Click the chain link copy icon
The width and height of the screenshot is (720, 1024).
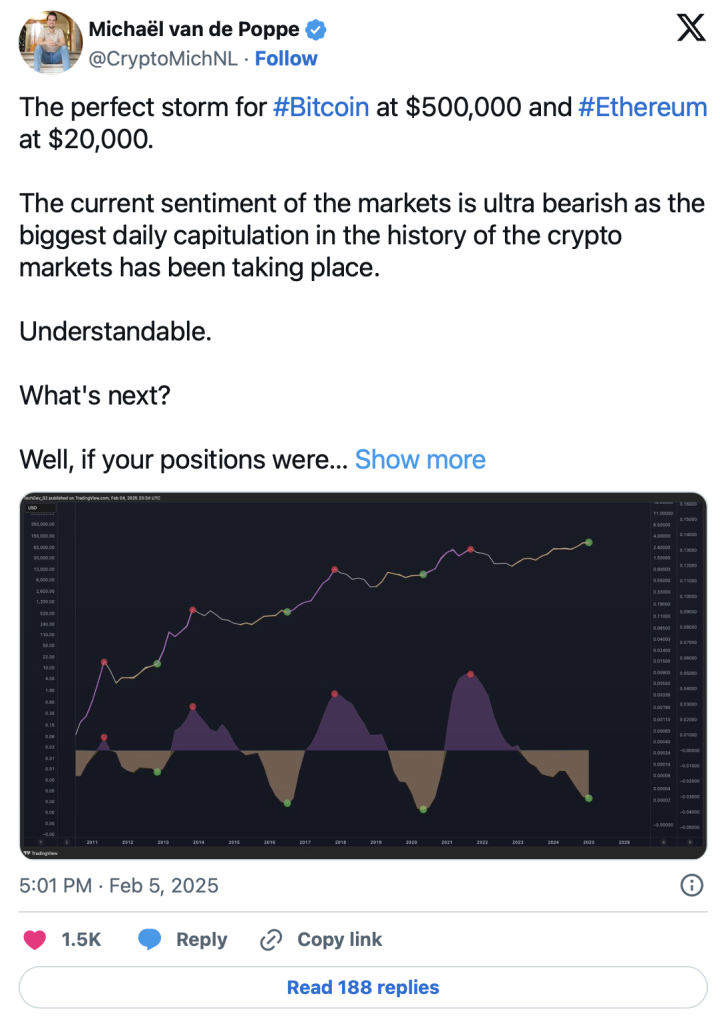point(270,939)
